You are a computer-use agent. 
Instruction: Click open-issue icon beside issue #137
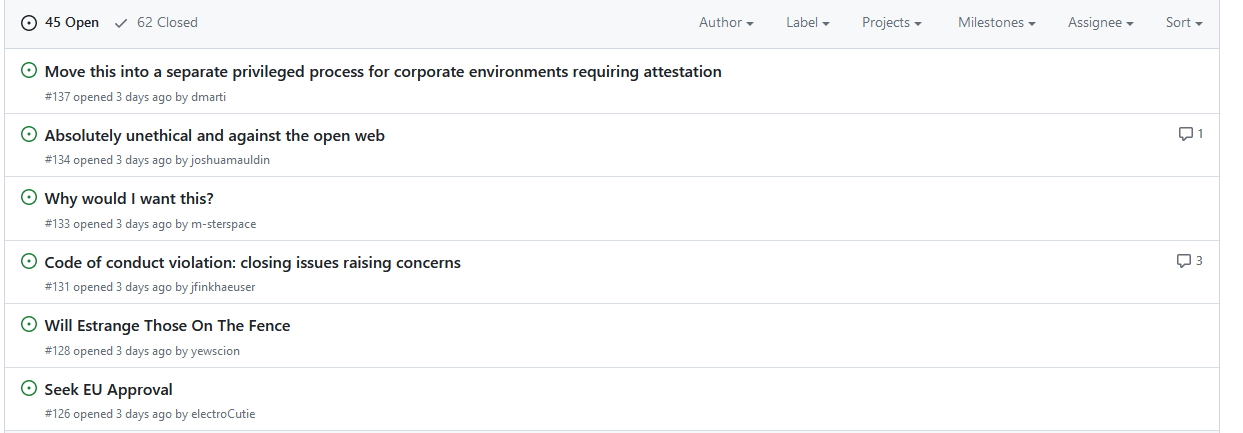[x=29, y=71]
